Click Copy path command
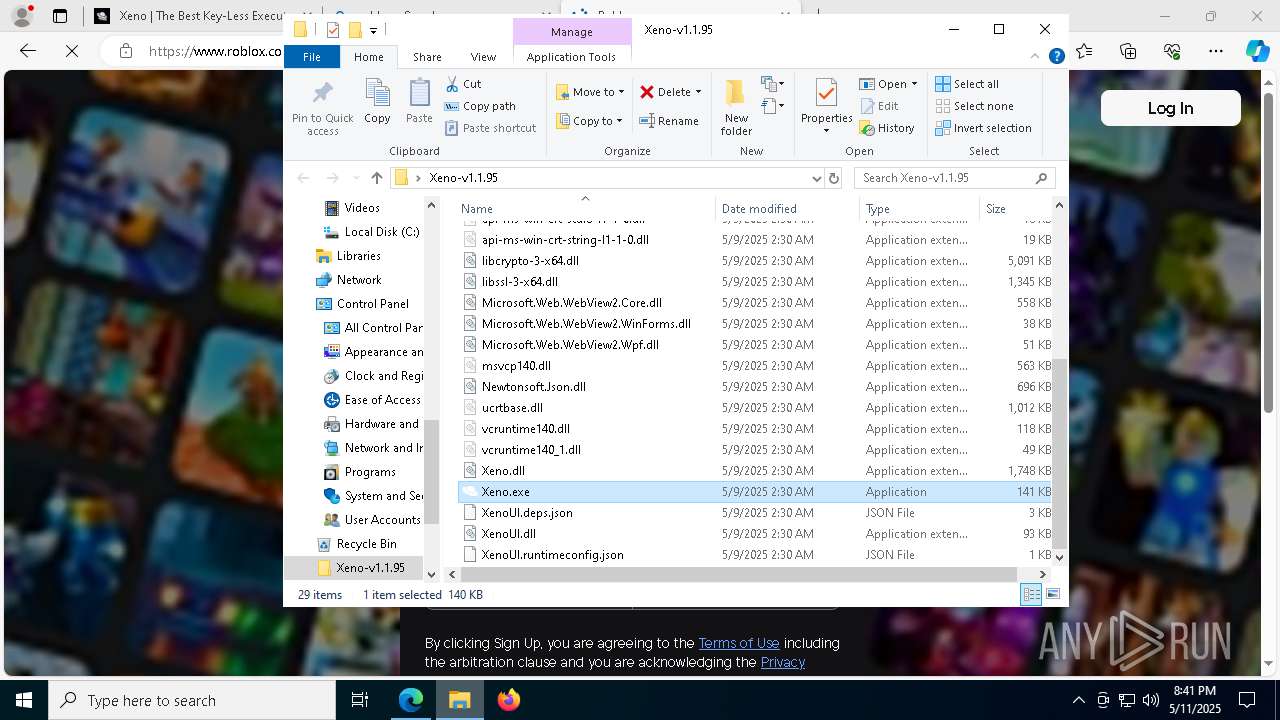This screenshot has width=1280, height=720. [x=480, y=106]
